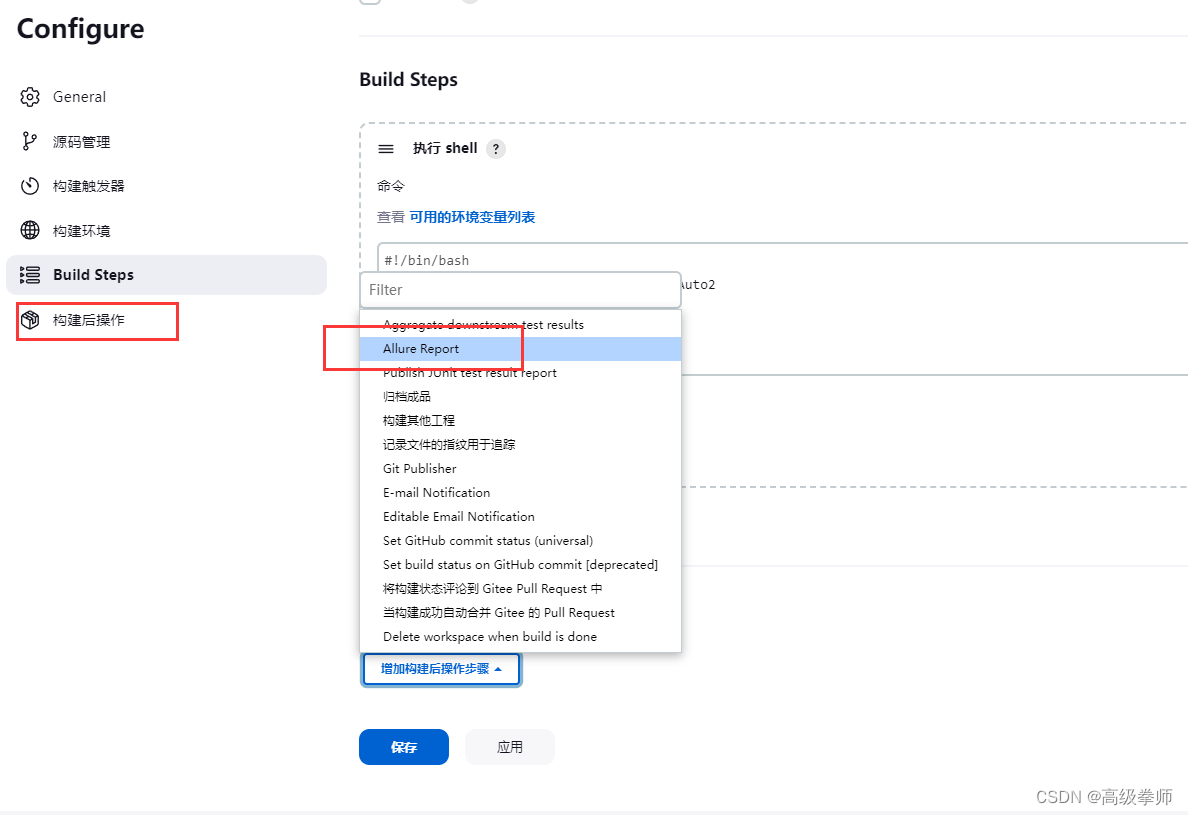The height and width of the screenshot is (815, 1188).
Task: Collapse the 增加构建后操作步骤 dropdown
Action: click(x=442, y=670)
